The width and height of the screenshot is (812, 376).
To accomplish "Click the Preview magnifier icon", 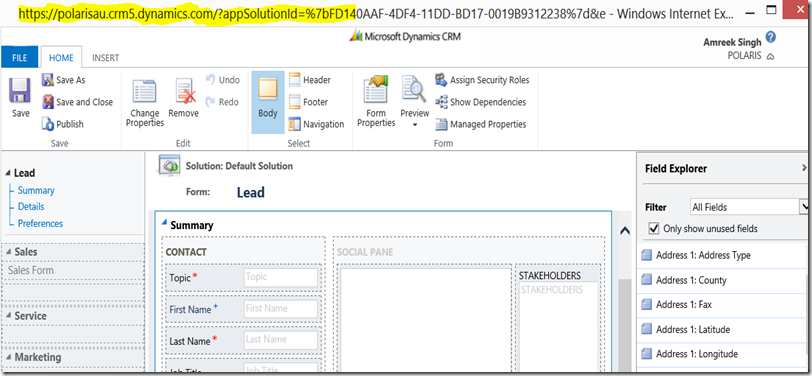I will point(414,90).
